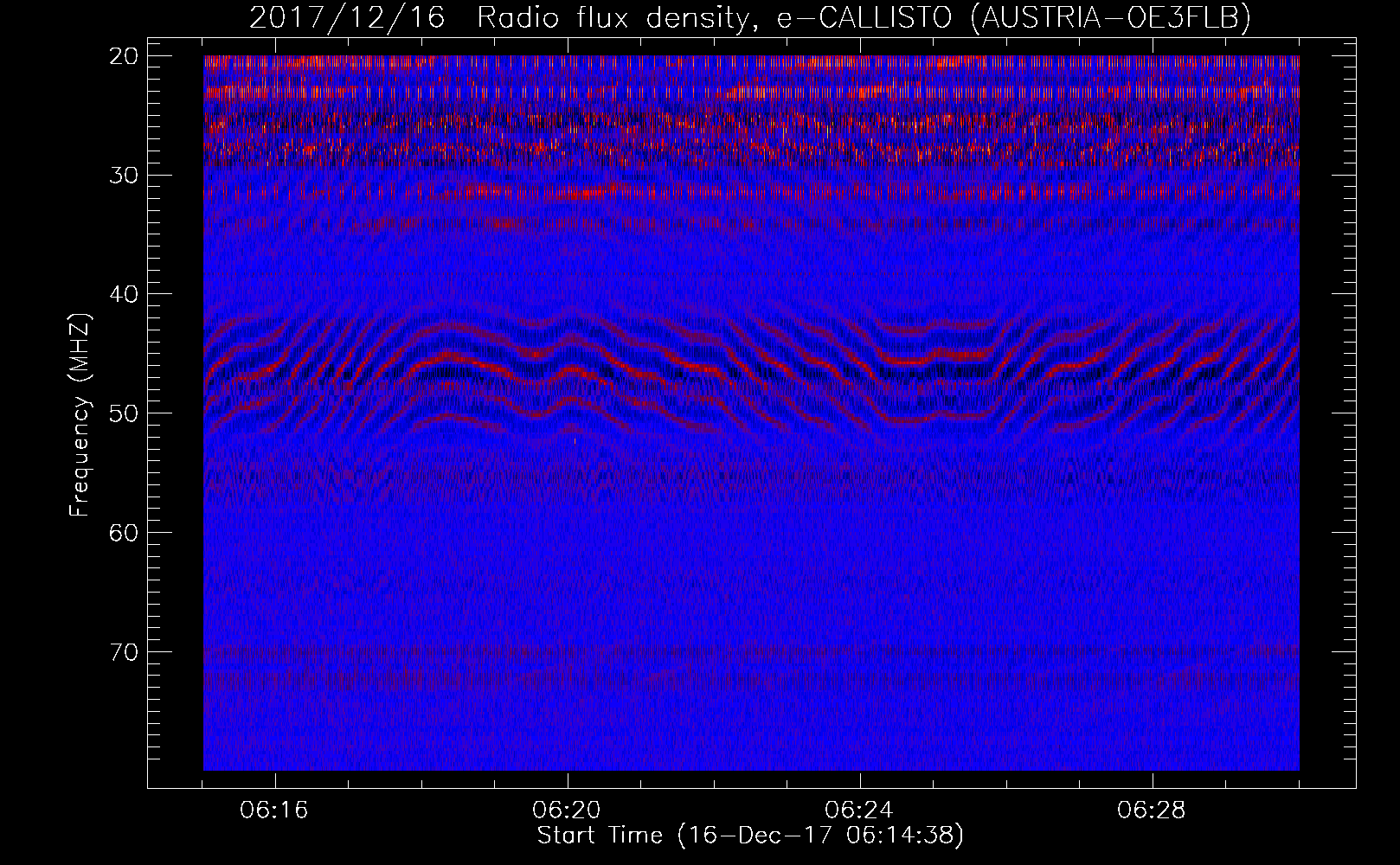Click the station name '(AUSTRIA-OE3FLB)'
Screen dimensions: 1400x865
coord(1110,17)
